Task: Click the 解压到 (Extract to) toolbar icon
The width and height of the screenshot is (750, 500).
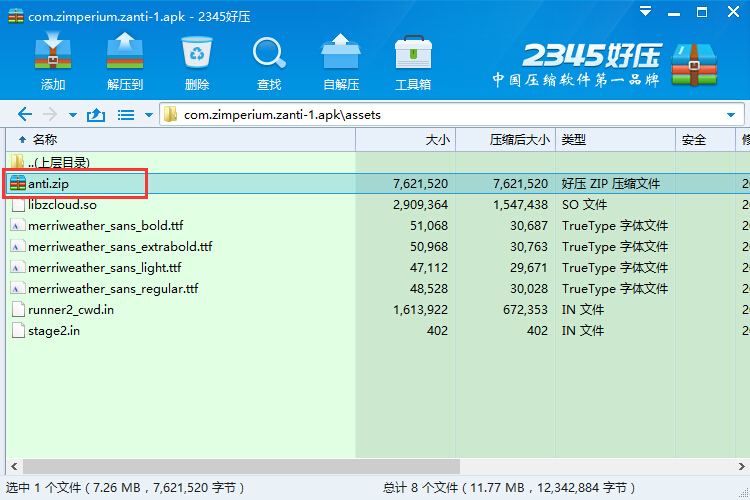Action: [x=125, y=51]
